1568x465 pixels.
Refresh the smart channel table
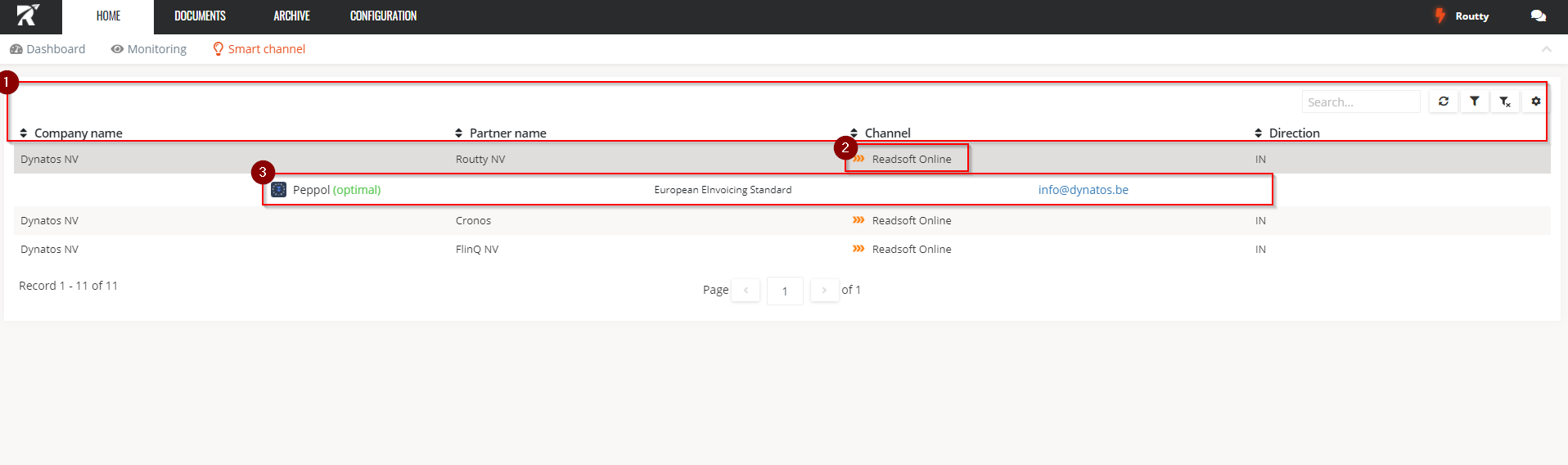click(x=1444, y=102)
